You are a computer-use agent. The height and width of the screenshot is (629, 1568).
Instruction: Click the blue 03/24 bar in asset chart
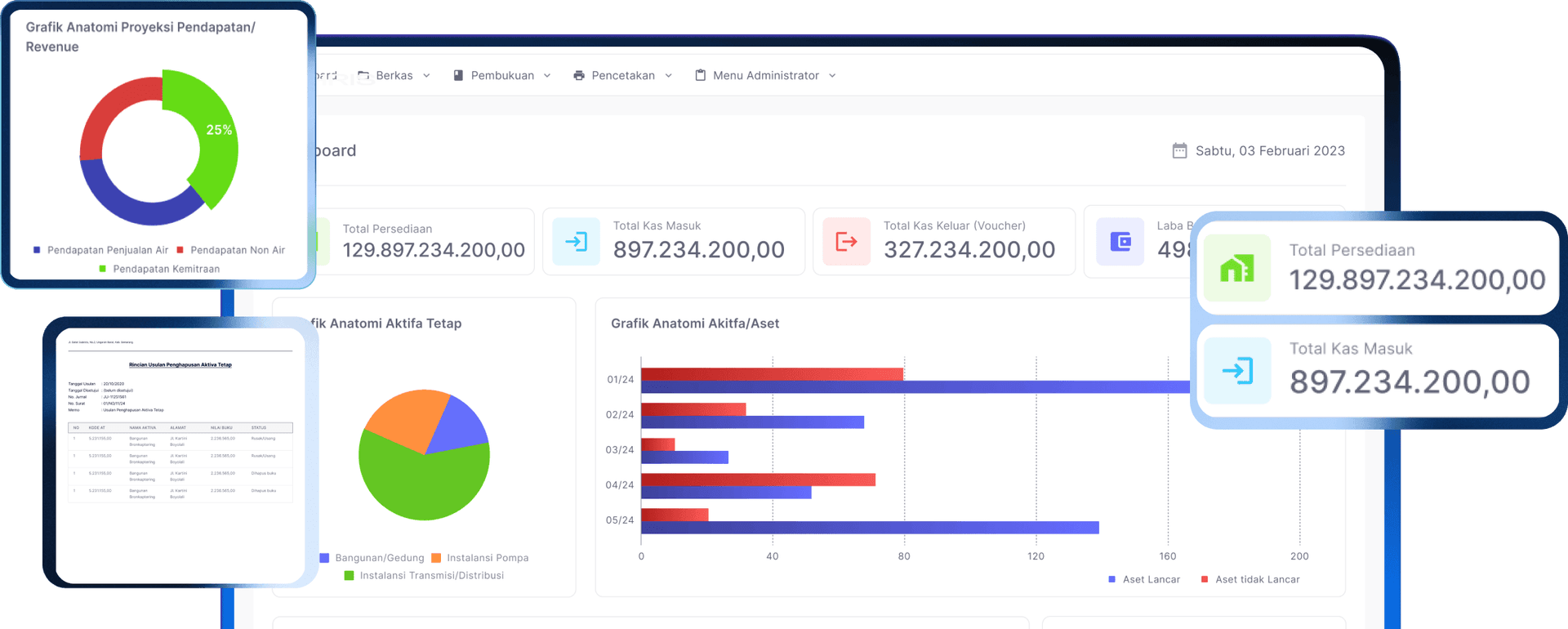(684, 457)
